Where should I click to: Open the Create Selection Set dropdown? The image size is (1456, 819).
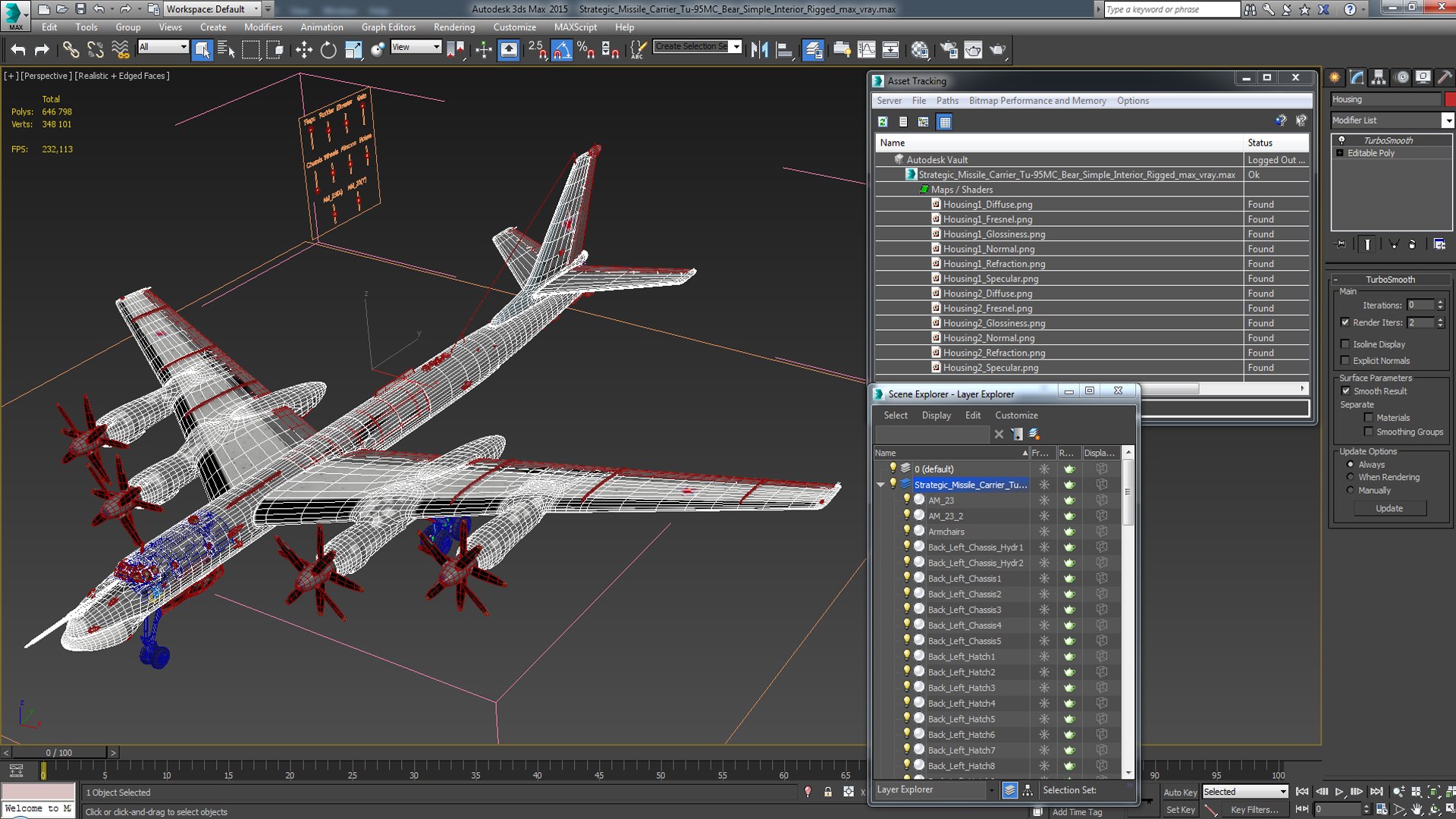click(x=736, y=47)
